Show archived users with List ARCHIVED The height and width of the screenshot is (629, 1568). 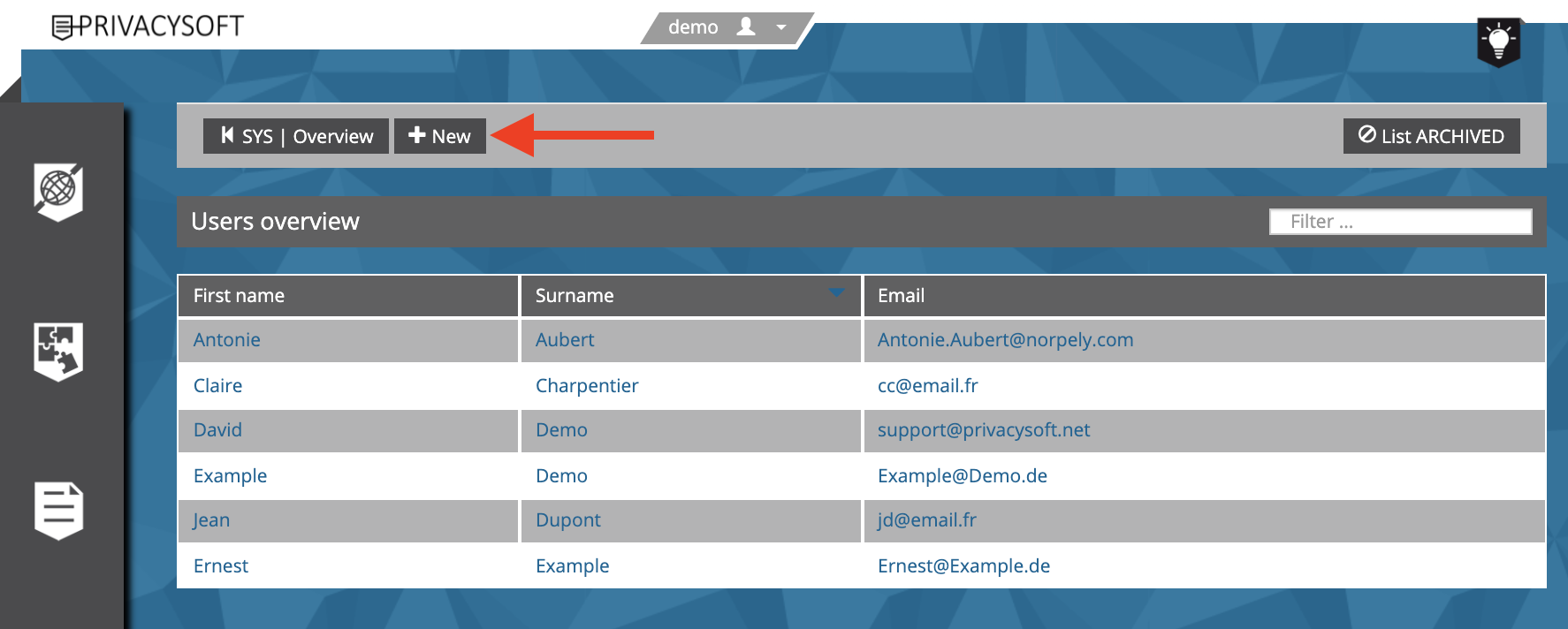coord(1432,136)
